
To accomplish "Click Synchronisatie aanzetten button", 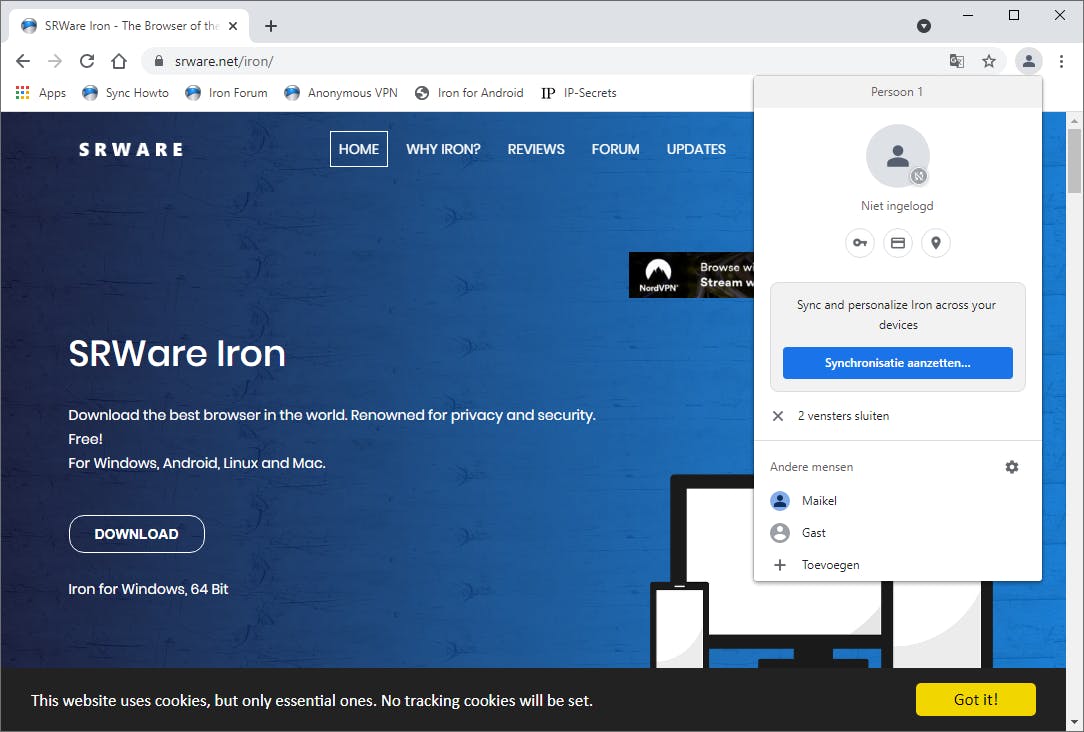I will tap(897, 363).
